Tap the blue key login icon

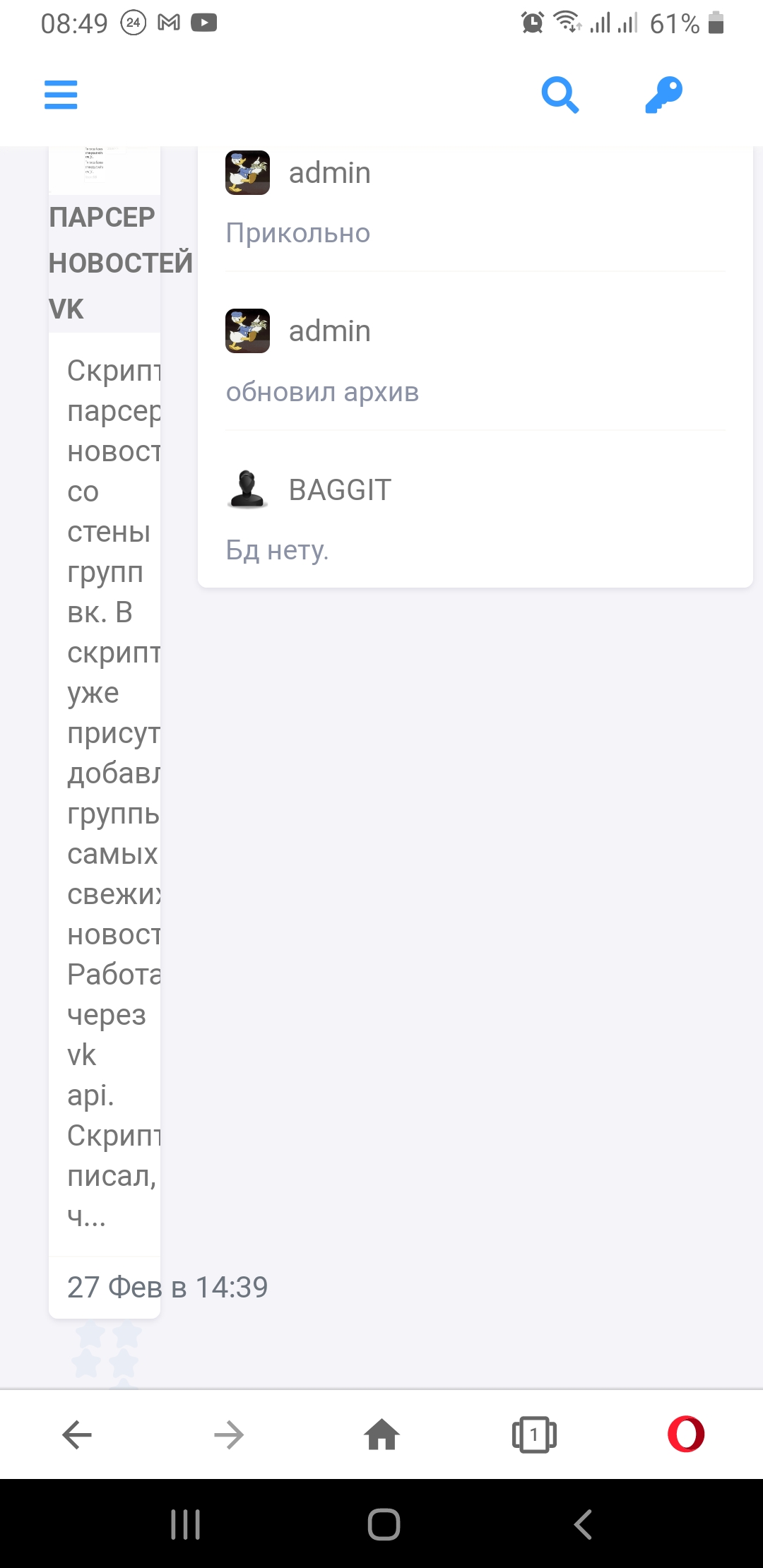[x=663, y=95]
